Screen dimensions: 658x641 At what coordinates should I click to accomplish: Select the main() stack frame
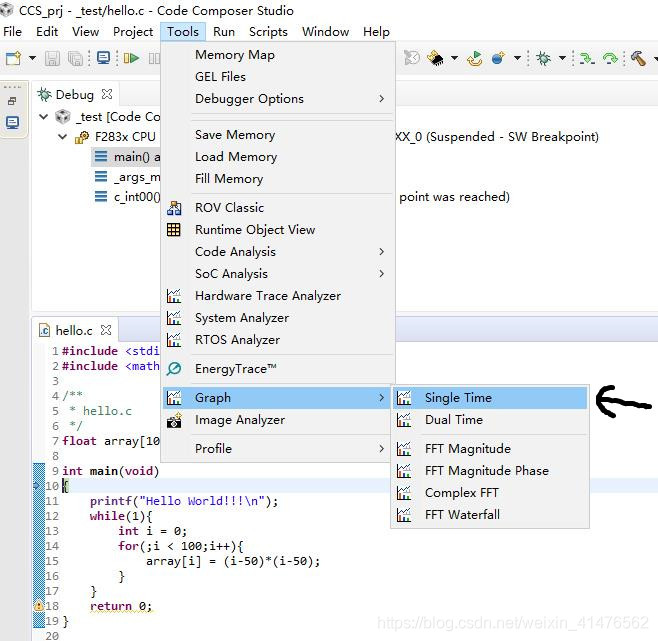click(126, 157)
